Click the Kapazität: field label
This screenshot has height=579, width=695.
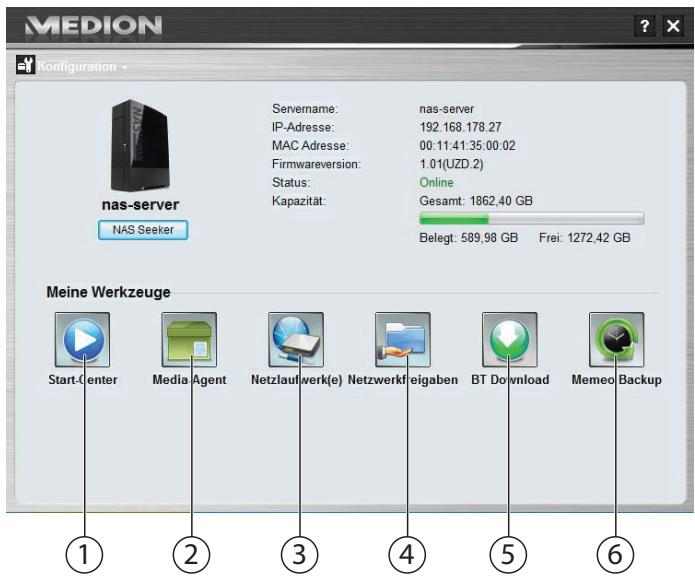click(x=299, y=201)
